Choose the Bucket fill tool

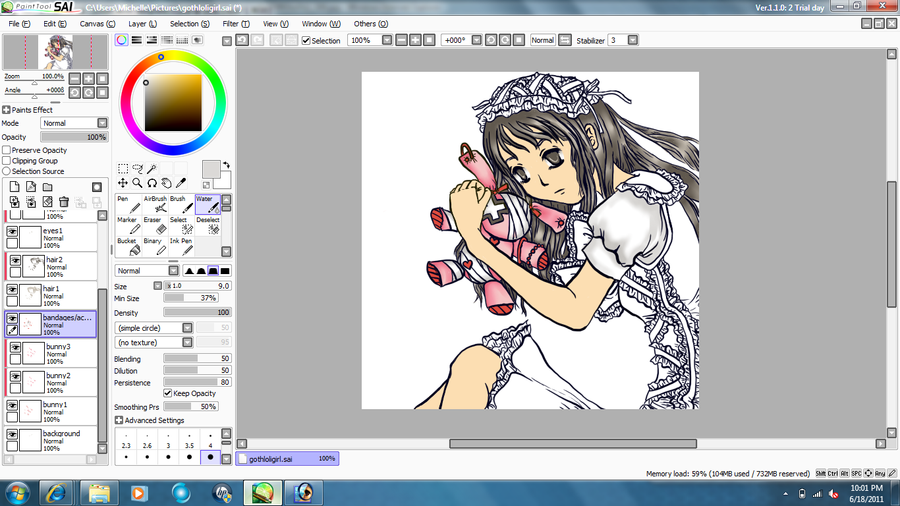(129, 247)
